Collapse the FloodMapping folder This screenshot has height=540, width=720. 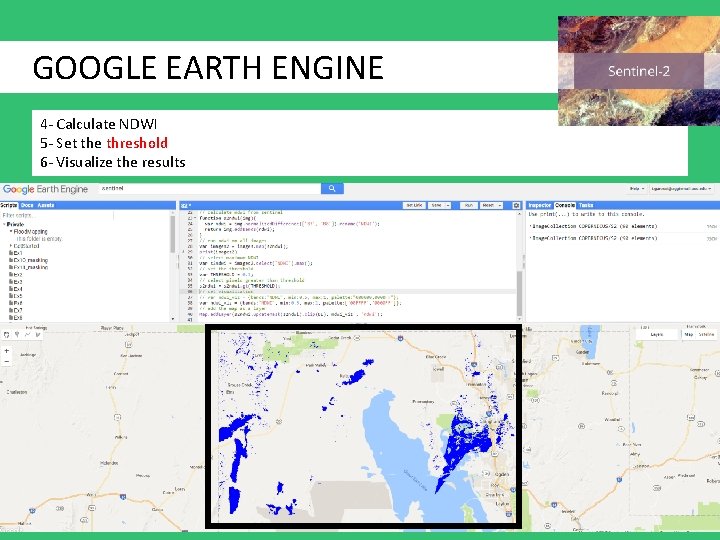[11, 231]
